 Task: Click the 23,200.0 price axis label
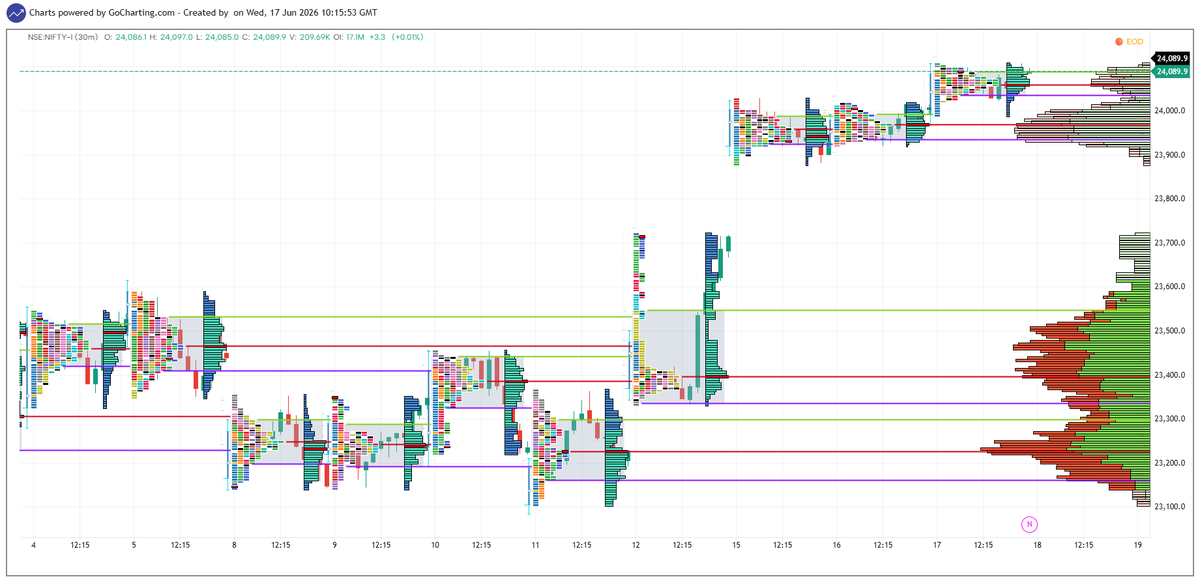tap(1170, 463)
